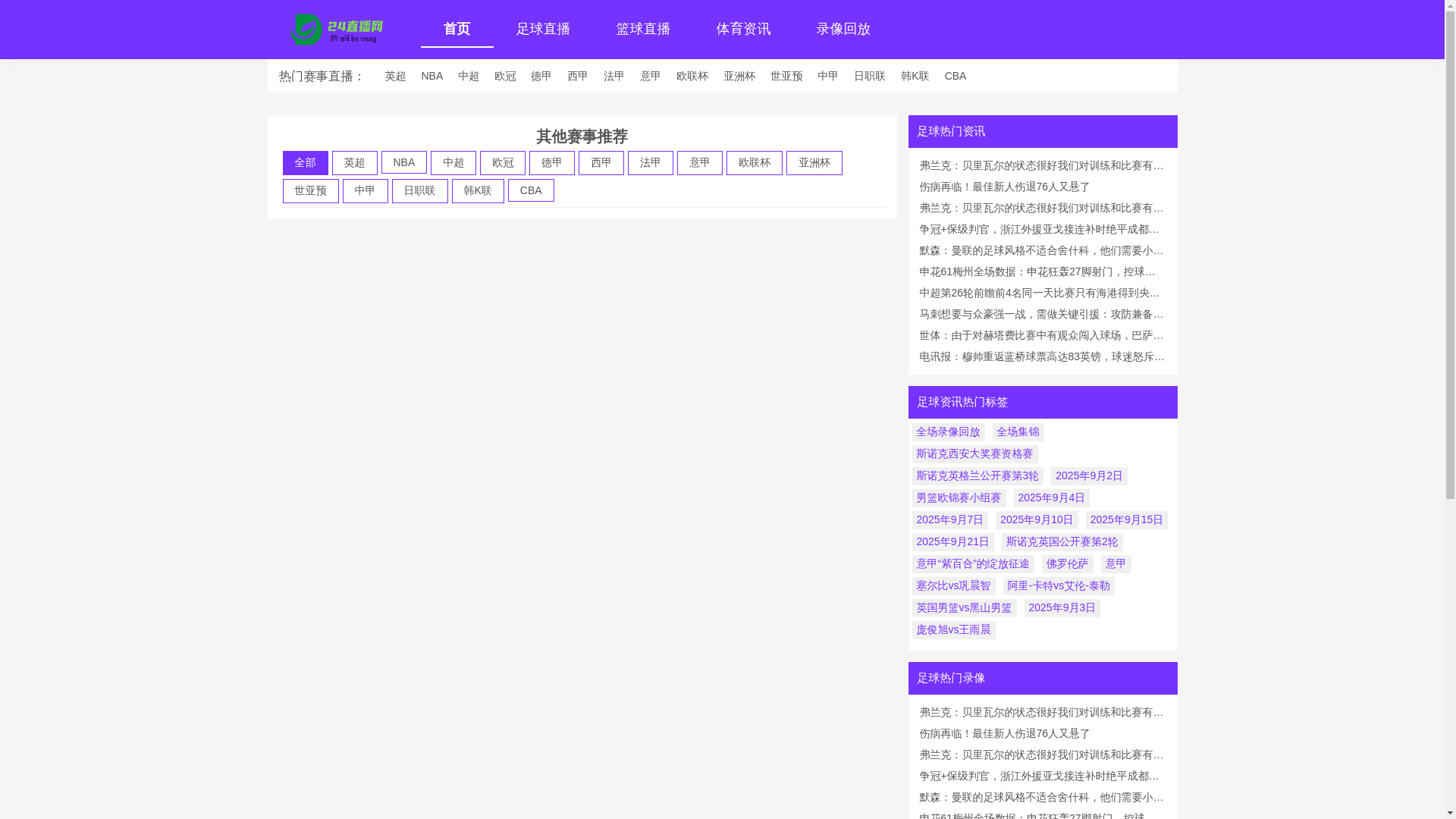Filter matches by NBA button
This screenshot has height=819, width=1456.
[x=403, y=163]
